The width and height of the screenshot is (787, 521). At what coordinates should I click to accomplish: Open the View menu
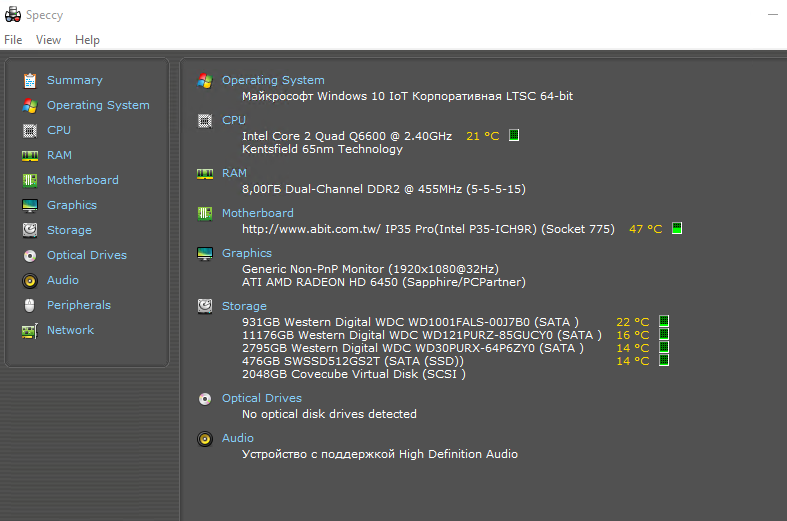(x=48, y=40)
